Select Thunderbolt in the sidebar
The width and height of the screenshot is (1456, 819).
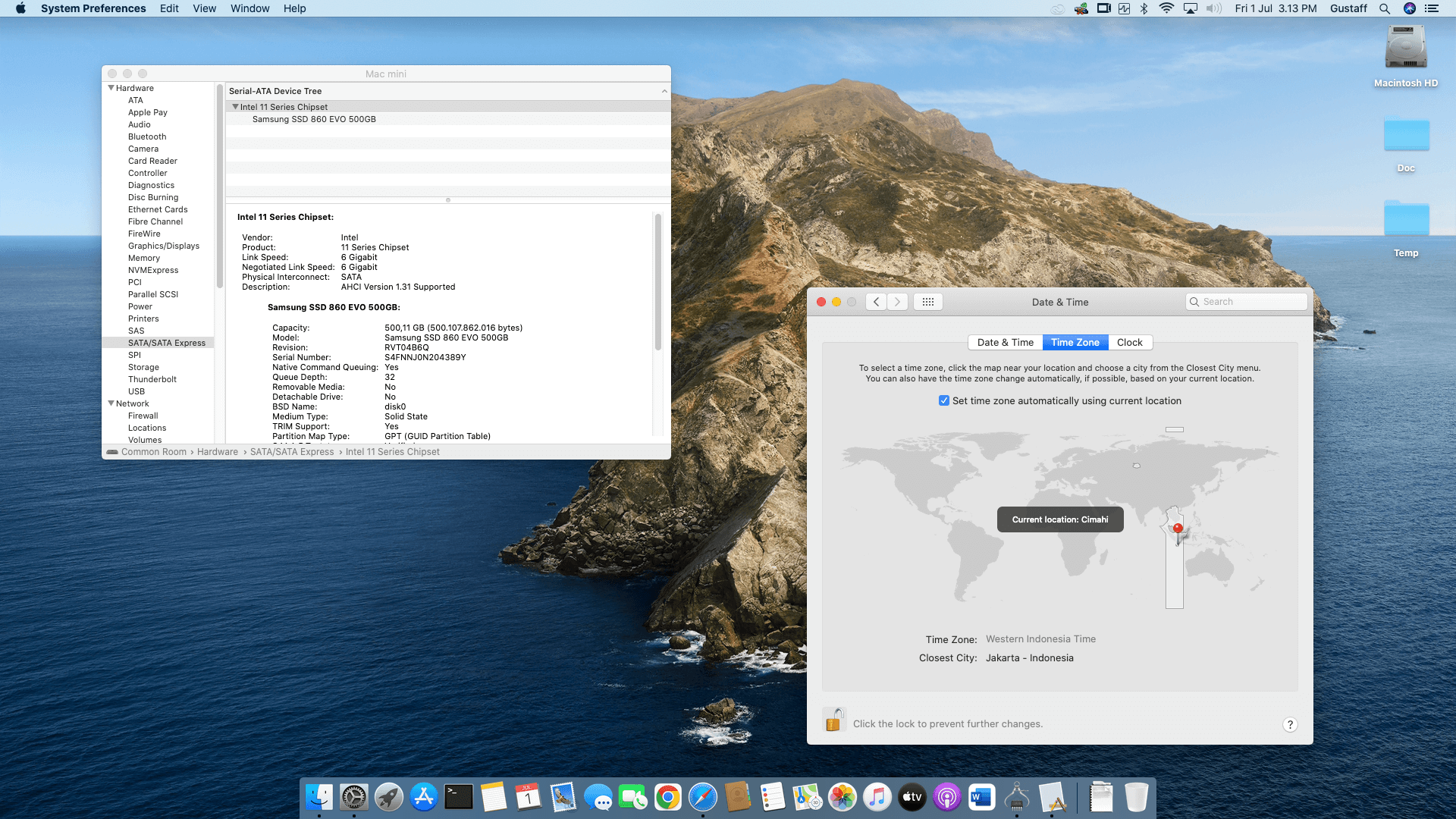click(152, 379)
